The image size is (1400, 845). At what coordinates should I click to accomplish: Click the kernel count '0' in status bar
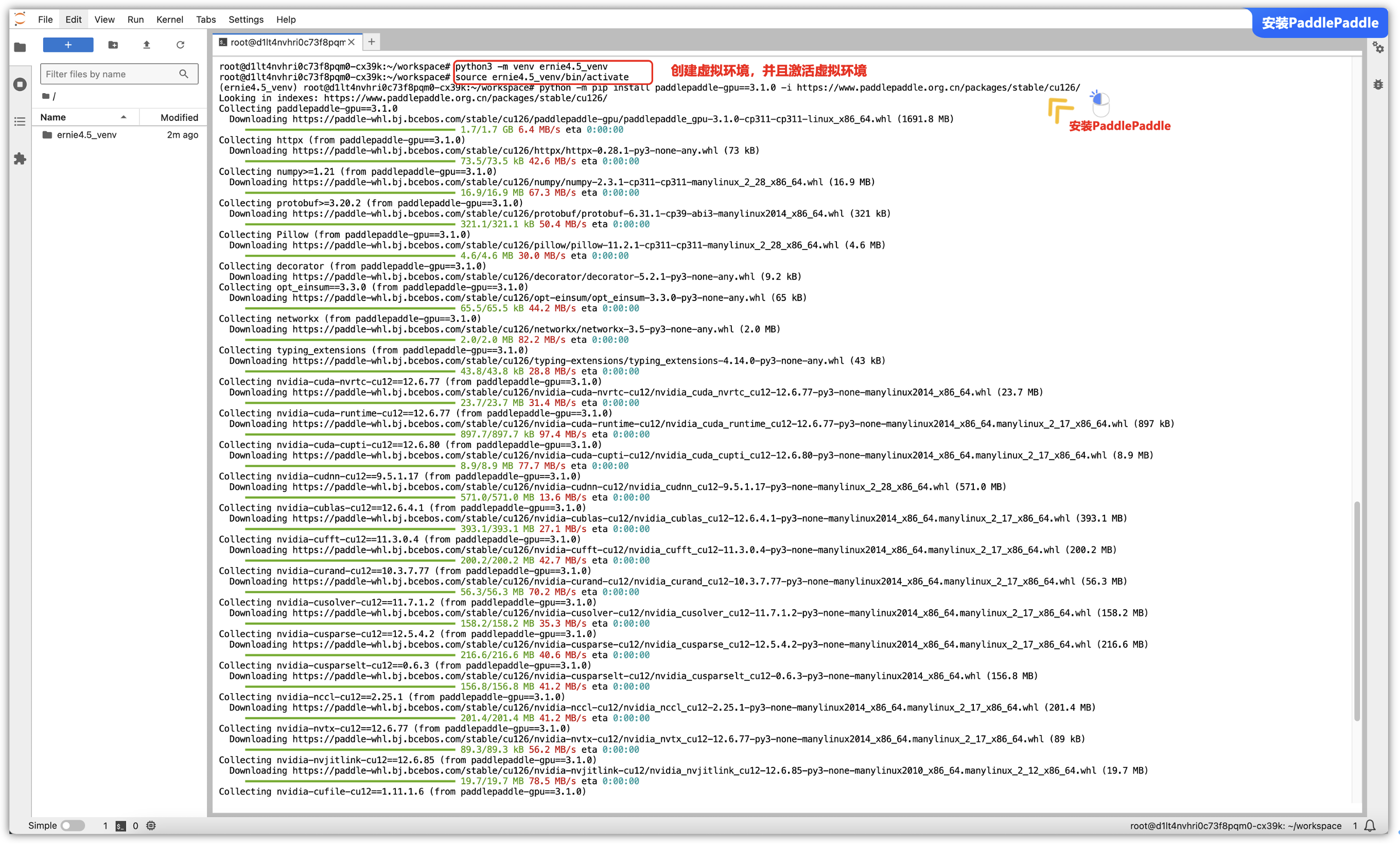pos(135,825)
